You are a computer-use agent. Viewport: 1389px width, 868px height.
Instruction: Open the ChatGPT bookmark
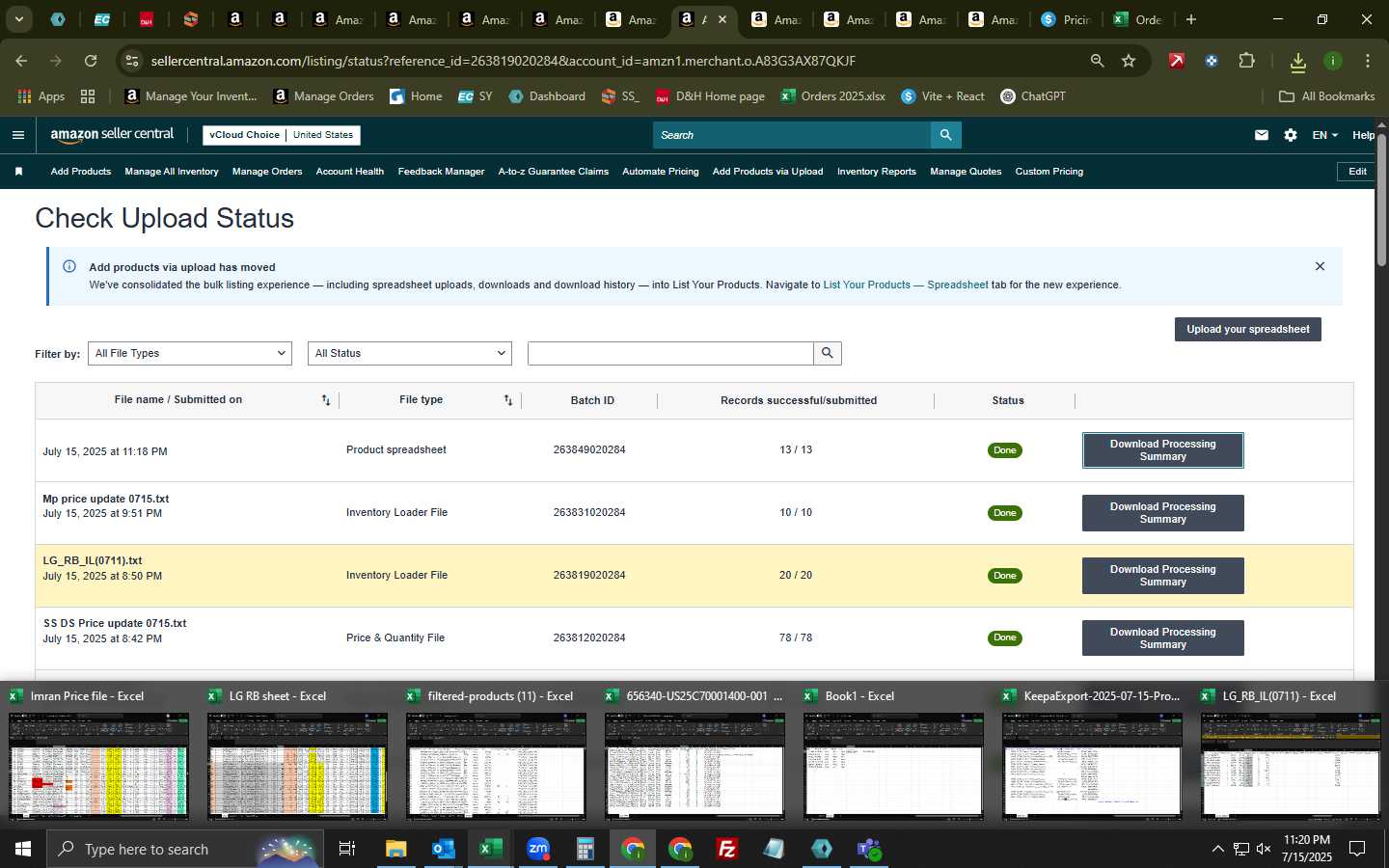point(1033,96)
